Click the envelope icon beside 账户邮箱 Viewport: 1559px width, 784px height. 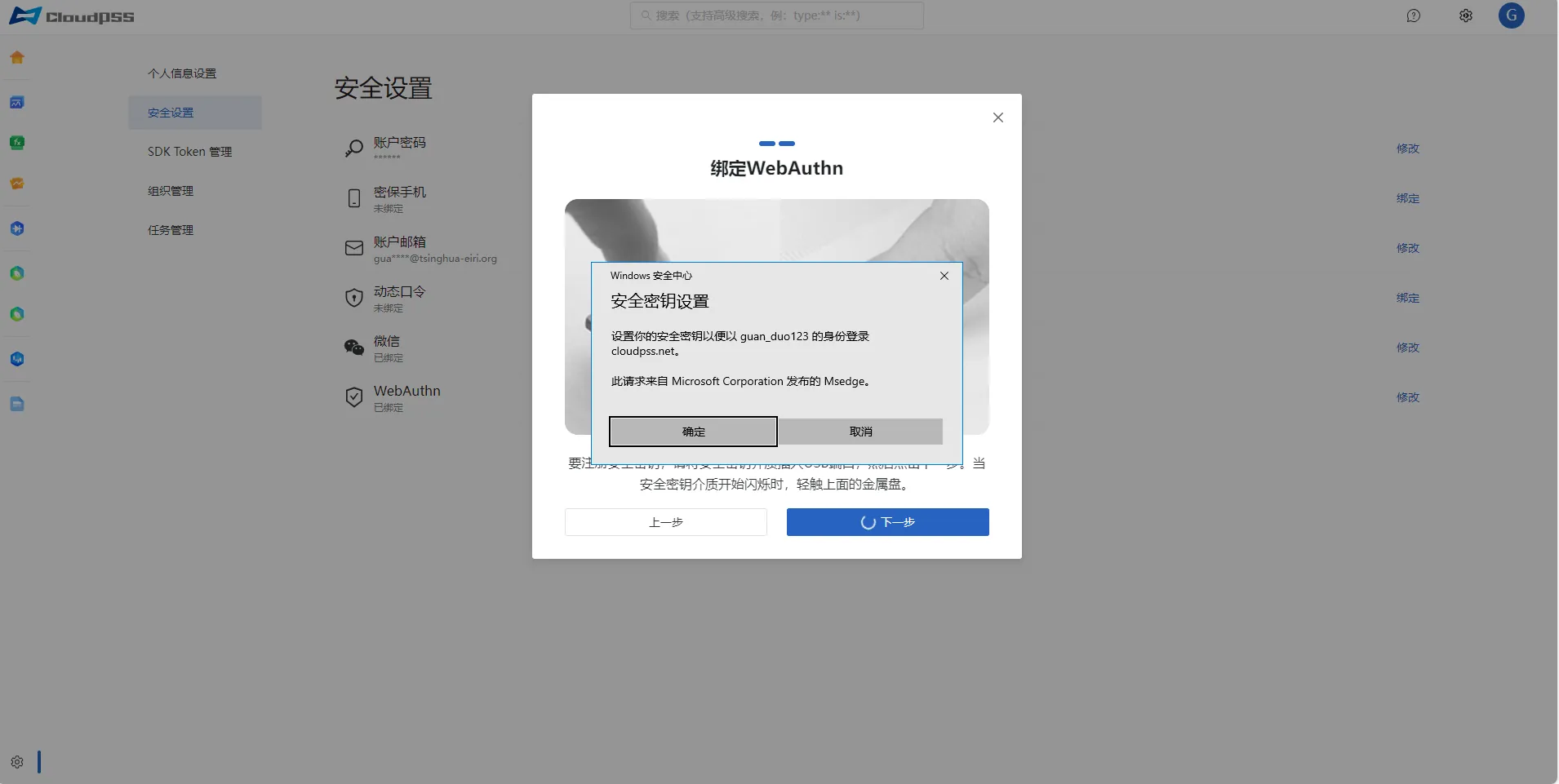(x=353, y=248)
